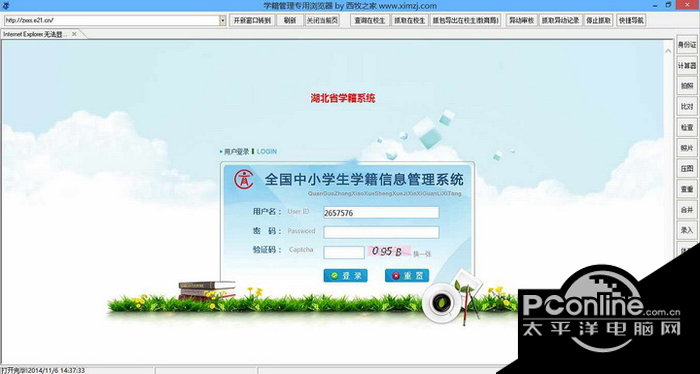
Task: Open the 计算器 sidebar tool
Action: point(687,66)
